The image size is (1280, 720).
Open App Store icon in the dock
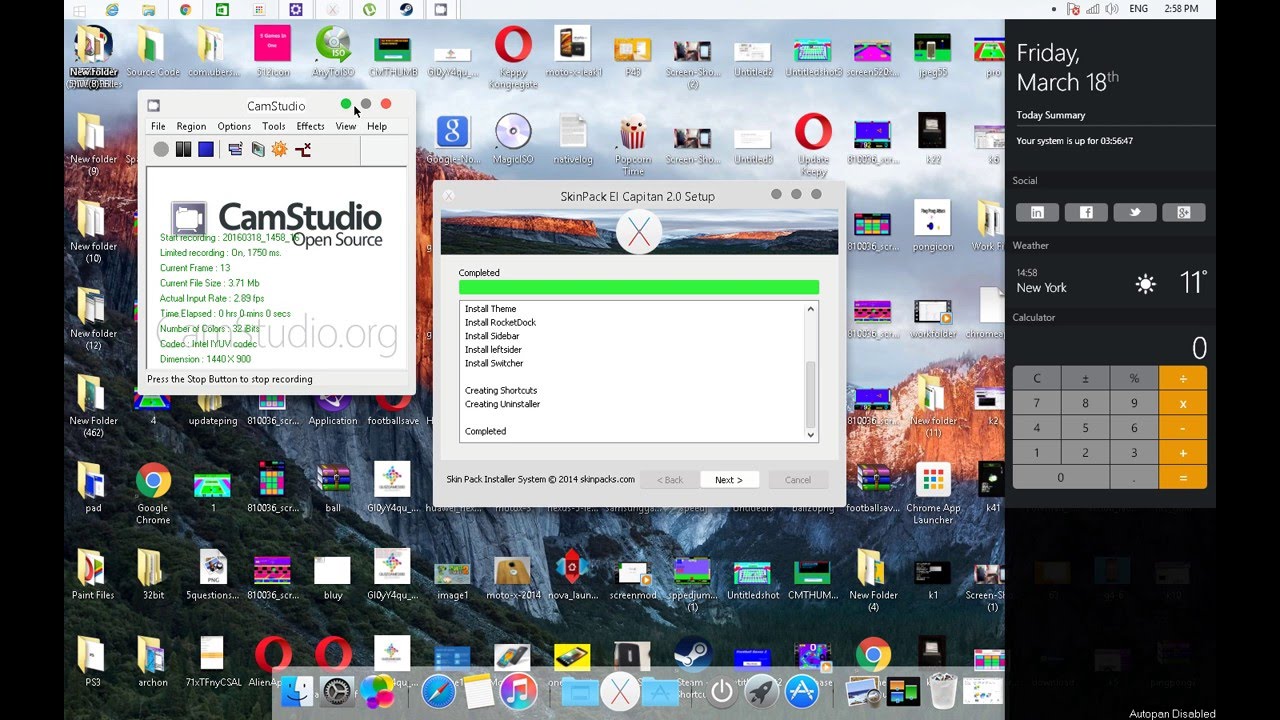(x=802, y=691)
